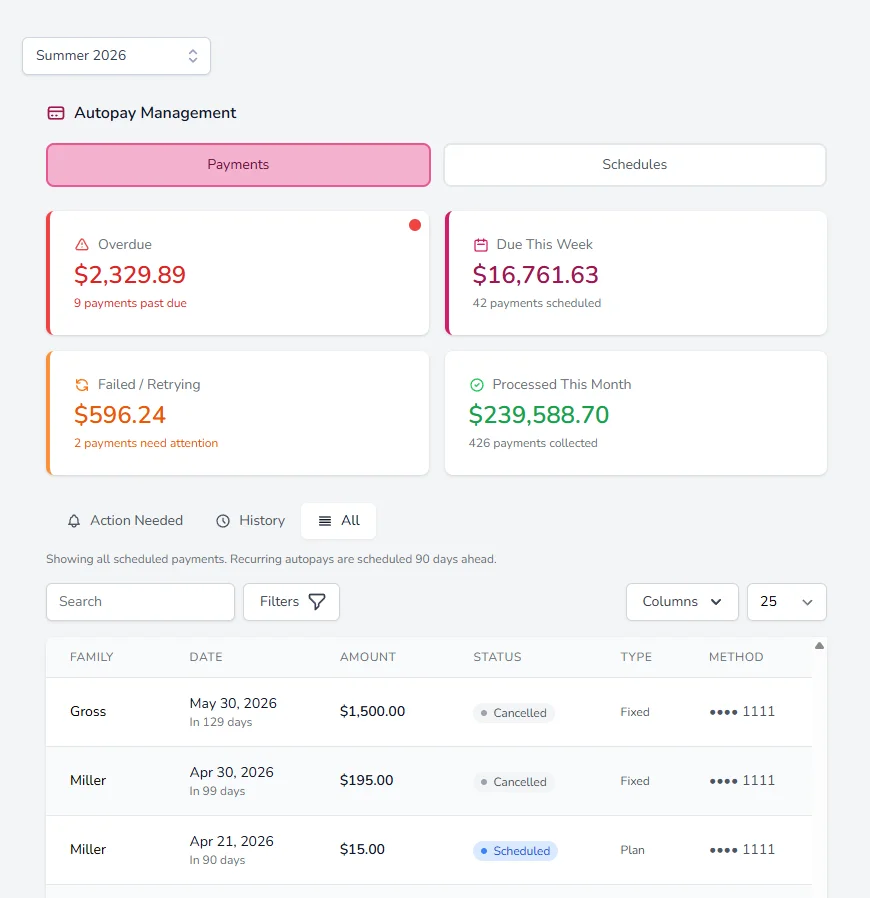Open the Summer 2026 term selector
This screenshot has width=870, height=898.
116,56
